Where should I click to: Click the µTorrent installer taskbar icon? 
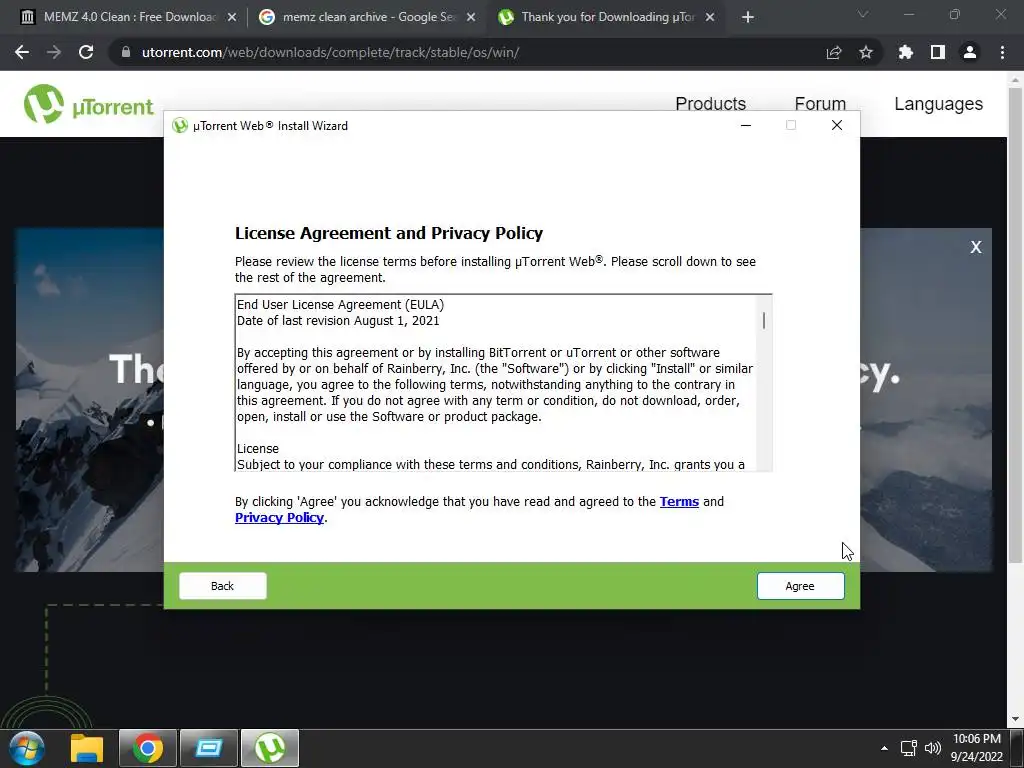click(x=270, y=748)
